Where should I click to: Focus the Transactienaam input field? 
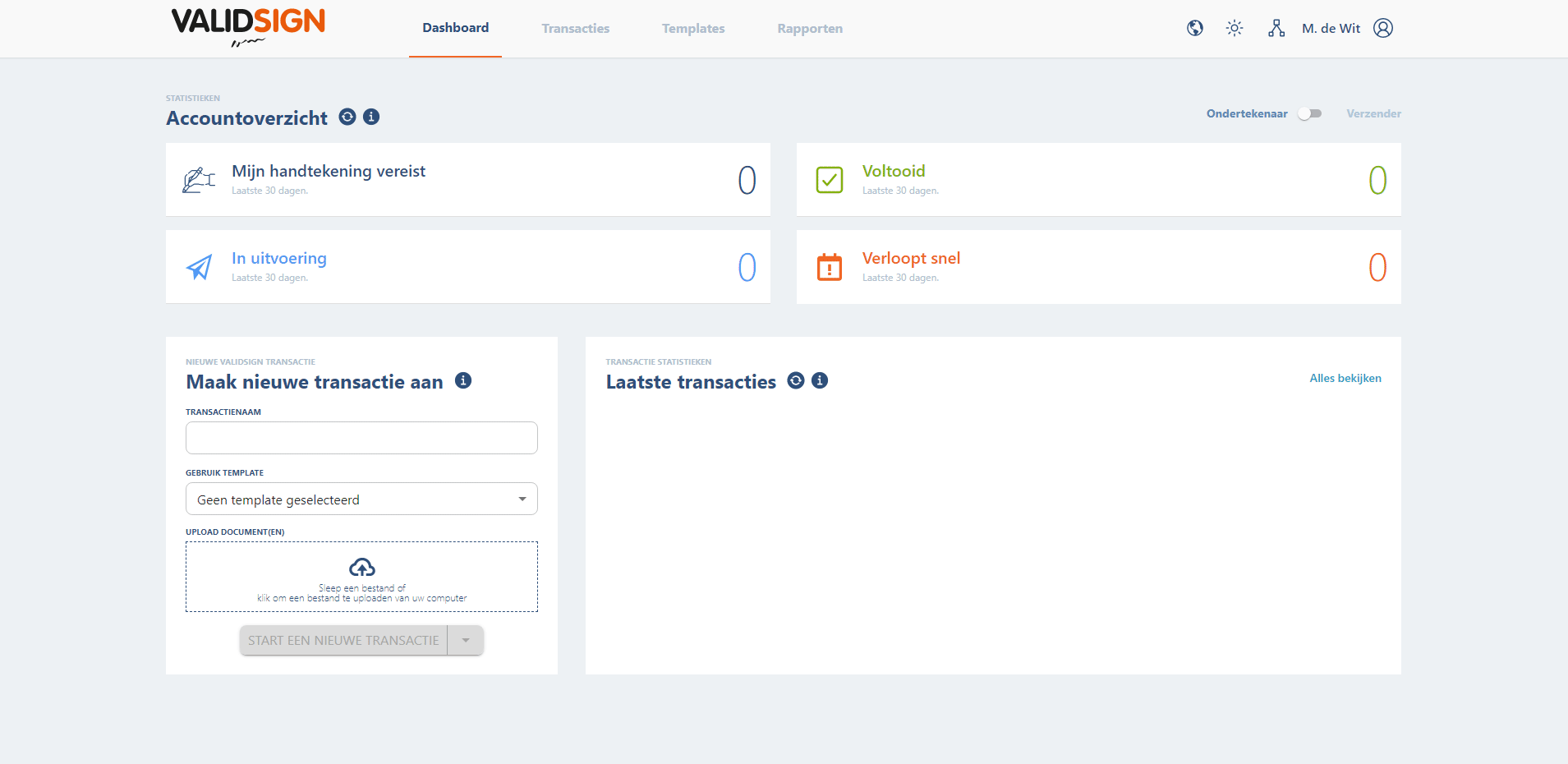coord(361,438)
